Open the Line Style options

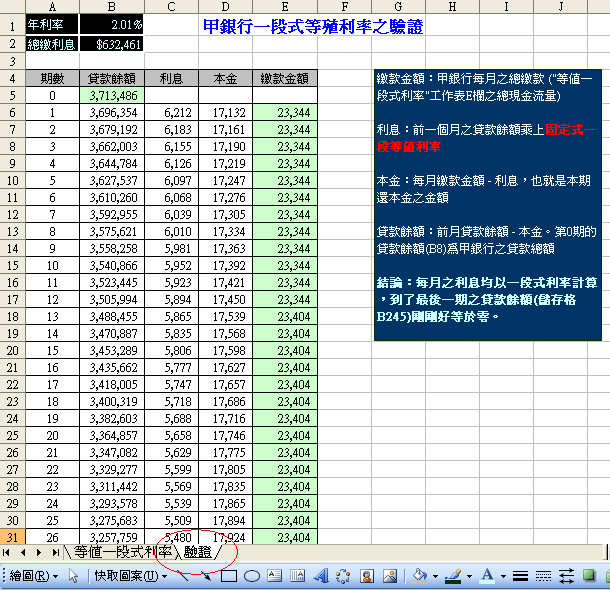[x=520, y=576]
